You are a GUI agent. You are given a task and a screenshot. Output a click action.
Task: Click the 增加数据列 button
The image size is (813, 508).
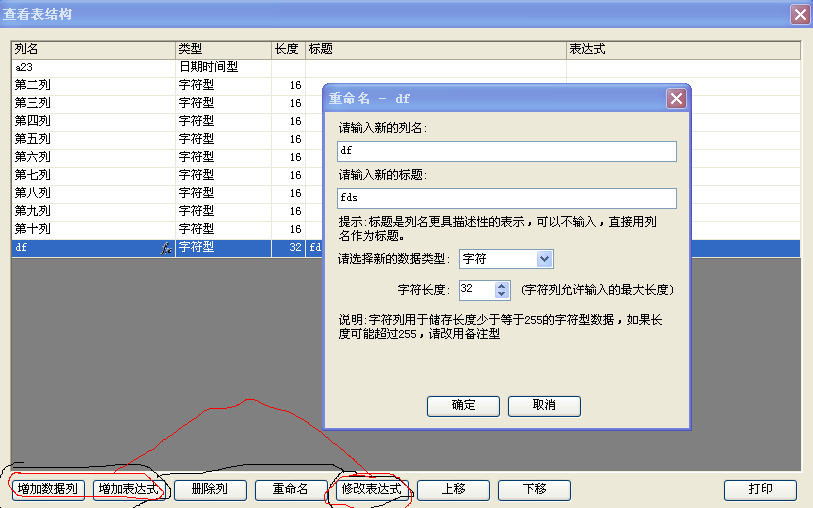click(x=47, y=490)
